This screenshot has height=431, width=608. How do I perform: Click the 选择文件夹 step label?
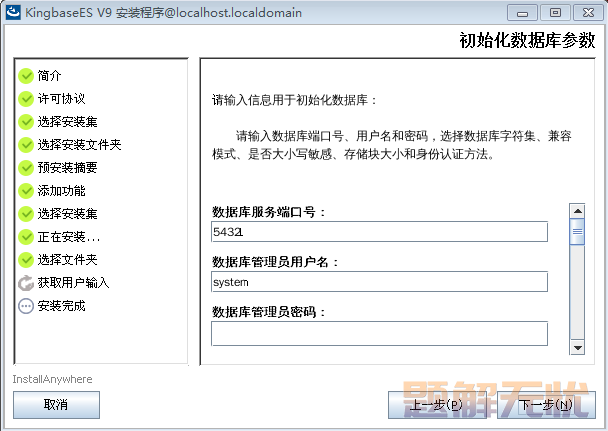pos(67,260)
